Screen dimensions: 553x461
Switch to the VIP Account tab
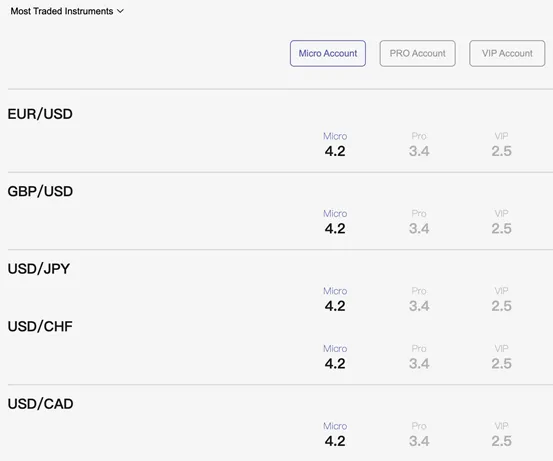507,53
